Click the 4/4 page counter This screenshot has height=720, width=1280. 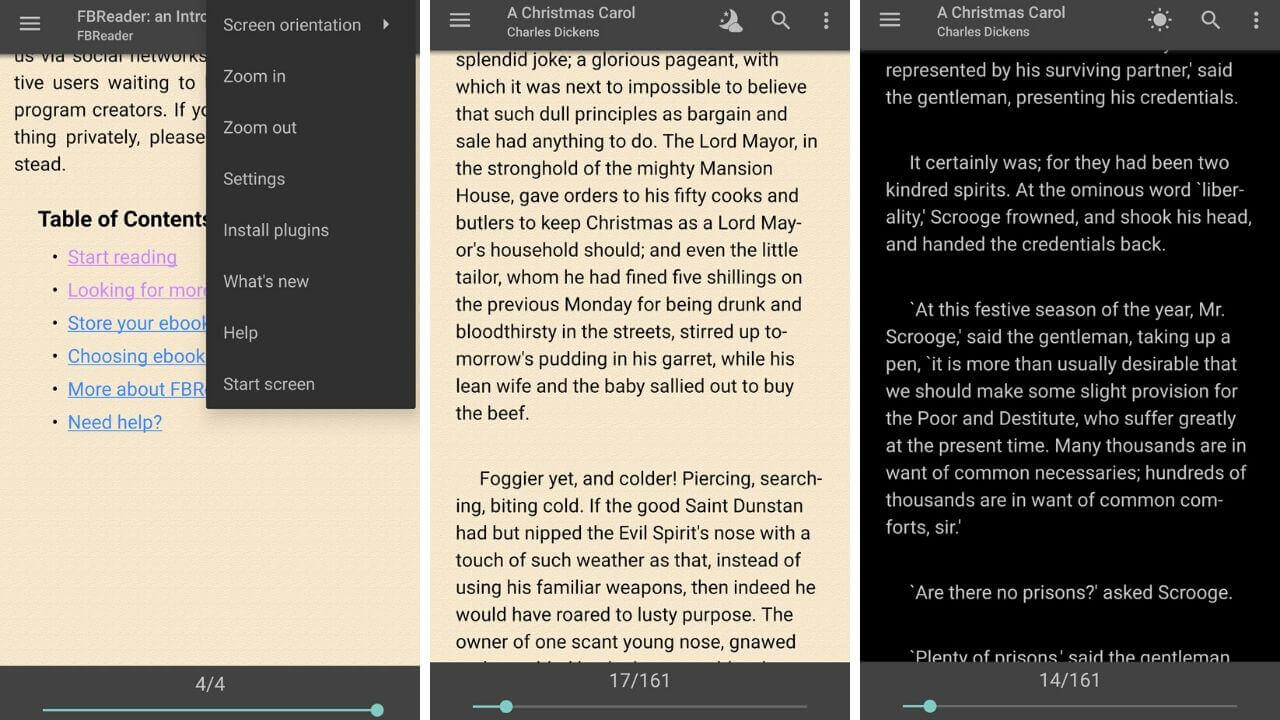pyautogui.click(x=210, y=684)
